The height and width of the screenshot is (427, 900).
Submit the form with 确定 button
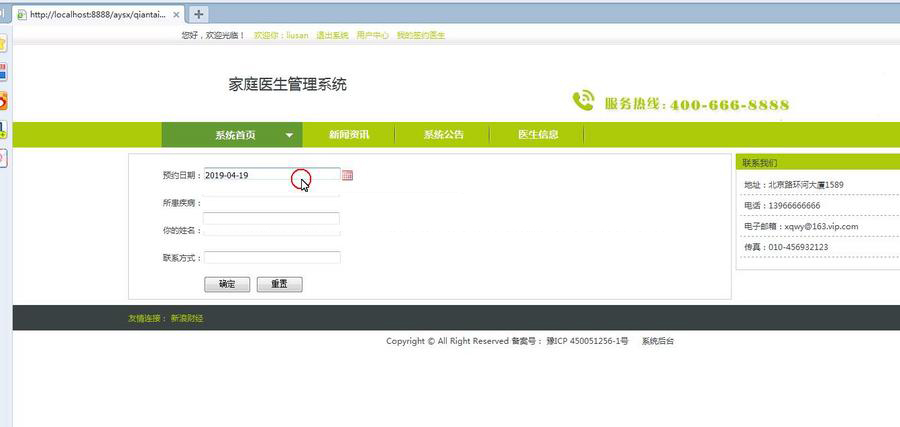tap(227, 284)
